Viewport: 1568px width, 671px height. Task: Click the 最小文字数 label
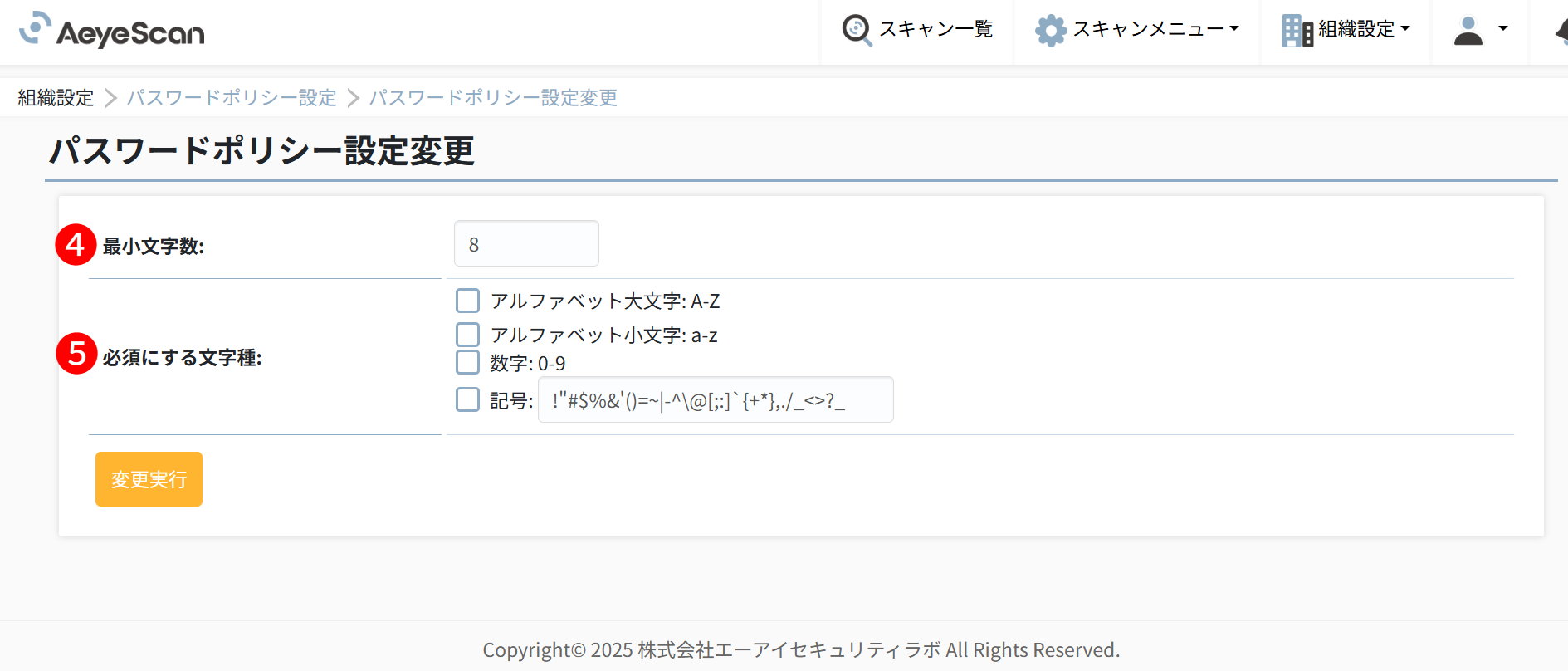pos(154,246)
